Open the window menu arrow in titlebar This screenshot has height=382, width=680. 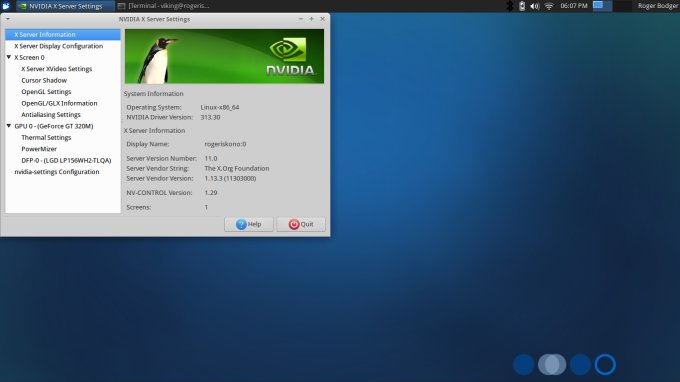[x=8, y=19]
